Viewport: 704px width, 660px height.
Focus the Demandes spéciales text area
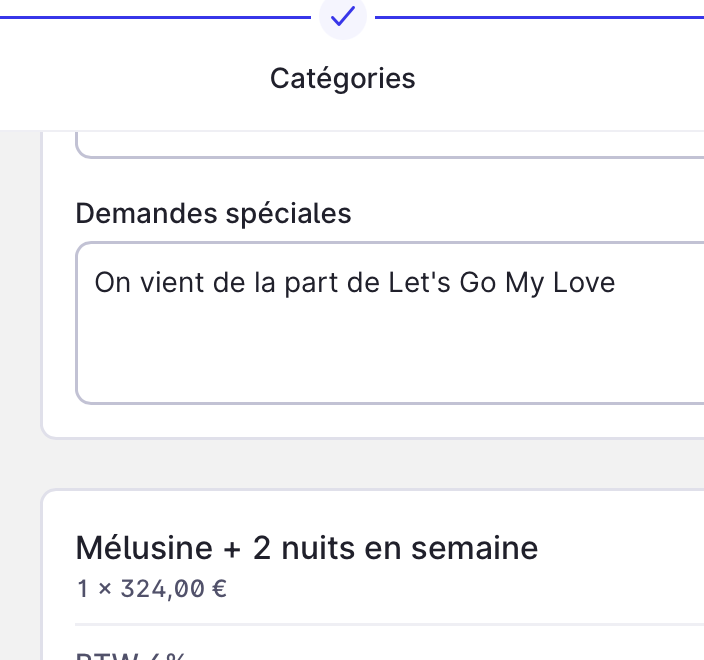(x=390, y=323)
